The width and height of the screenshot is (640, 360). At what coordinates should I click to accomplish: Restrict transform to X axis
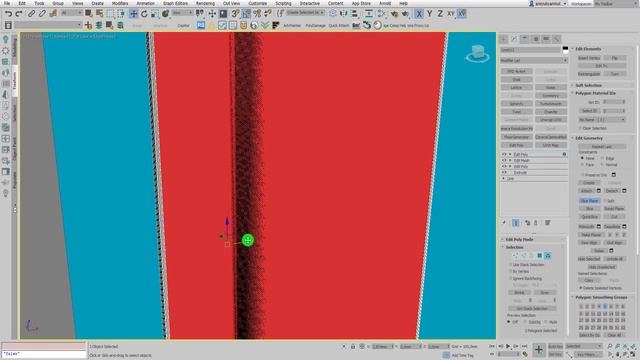(x=419, y=14)
